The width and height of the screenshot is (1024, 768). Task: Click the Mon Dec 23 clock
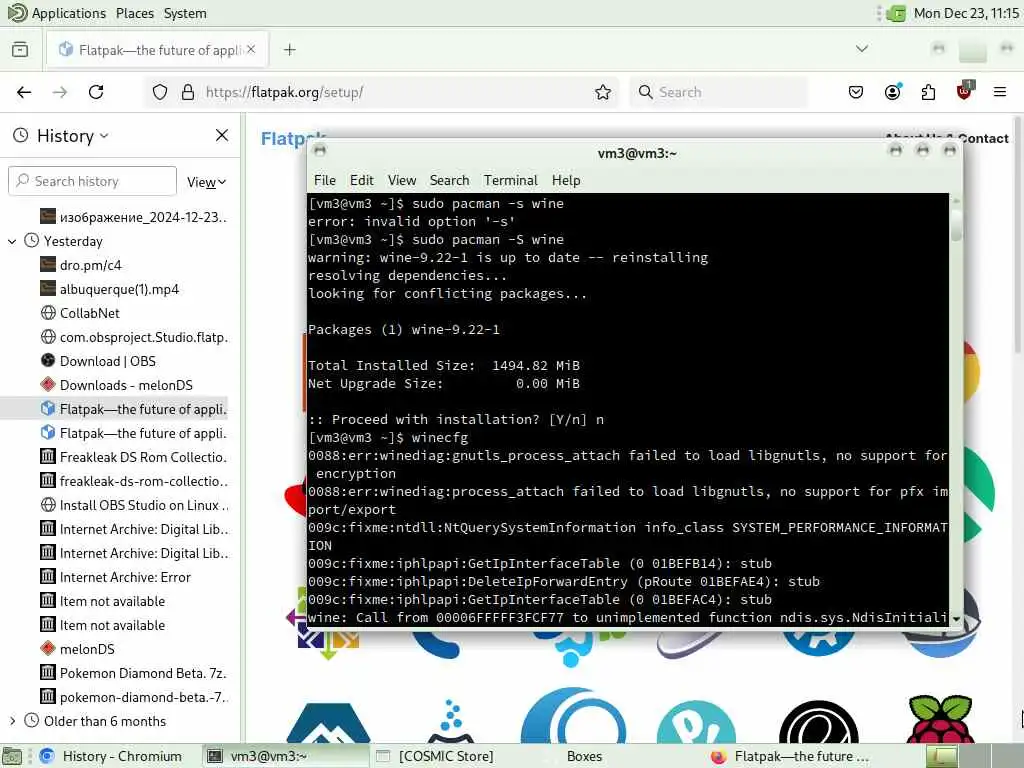click(x=967, y=13)
